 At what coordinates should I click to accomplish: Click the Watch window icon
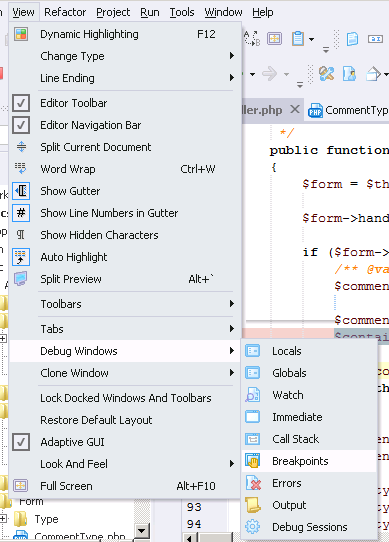(253, 395)
